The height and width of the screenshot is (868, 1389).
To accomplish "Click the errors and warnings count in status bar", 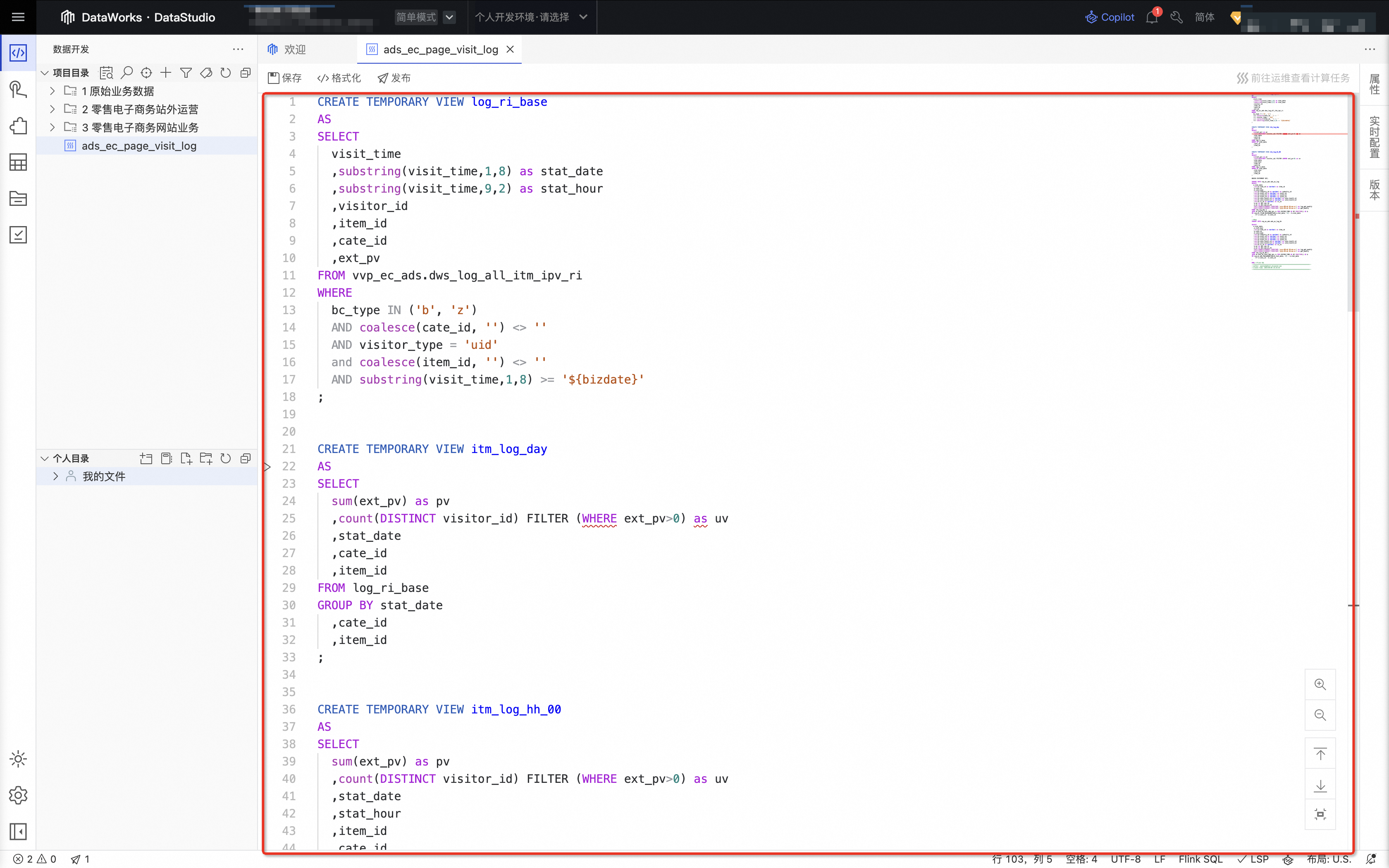I will 34,859.
